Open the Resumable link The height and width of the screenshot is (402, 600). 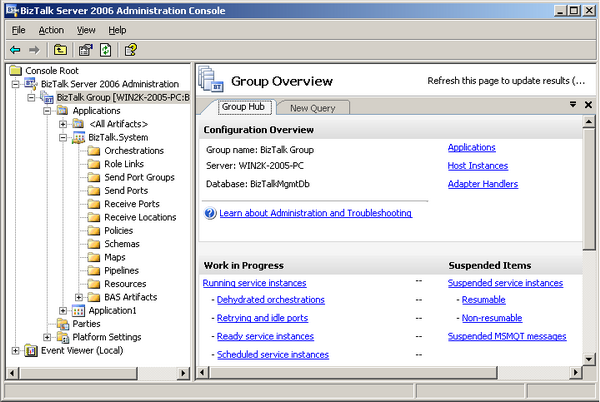[x=483, y=300]
